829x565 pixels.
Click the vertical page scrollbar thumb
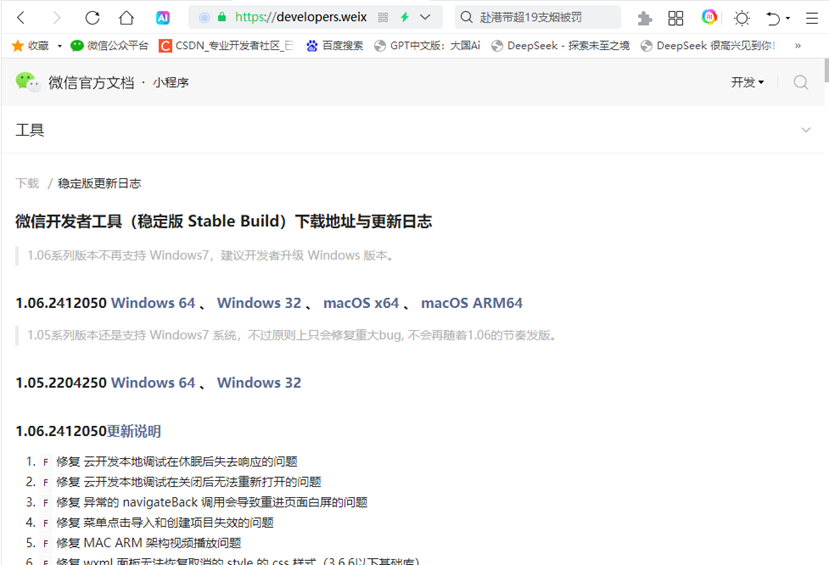(826, 70)
